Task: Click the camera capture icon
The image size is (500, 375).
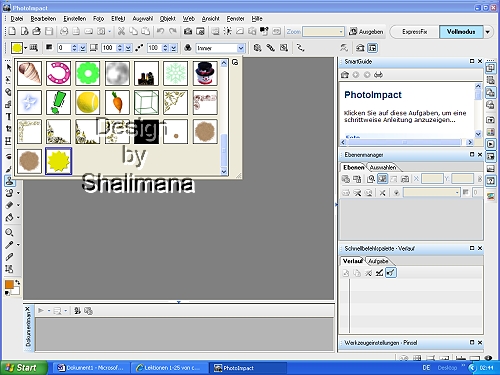Action: click(188, 31)
